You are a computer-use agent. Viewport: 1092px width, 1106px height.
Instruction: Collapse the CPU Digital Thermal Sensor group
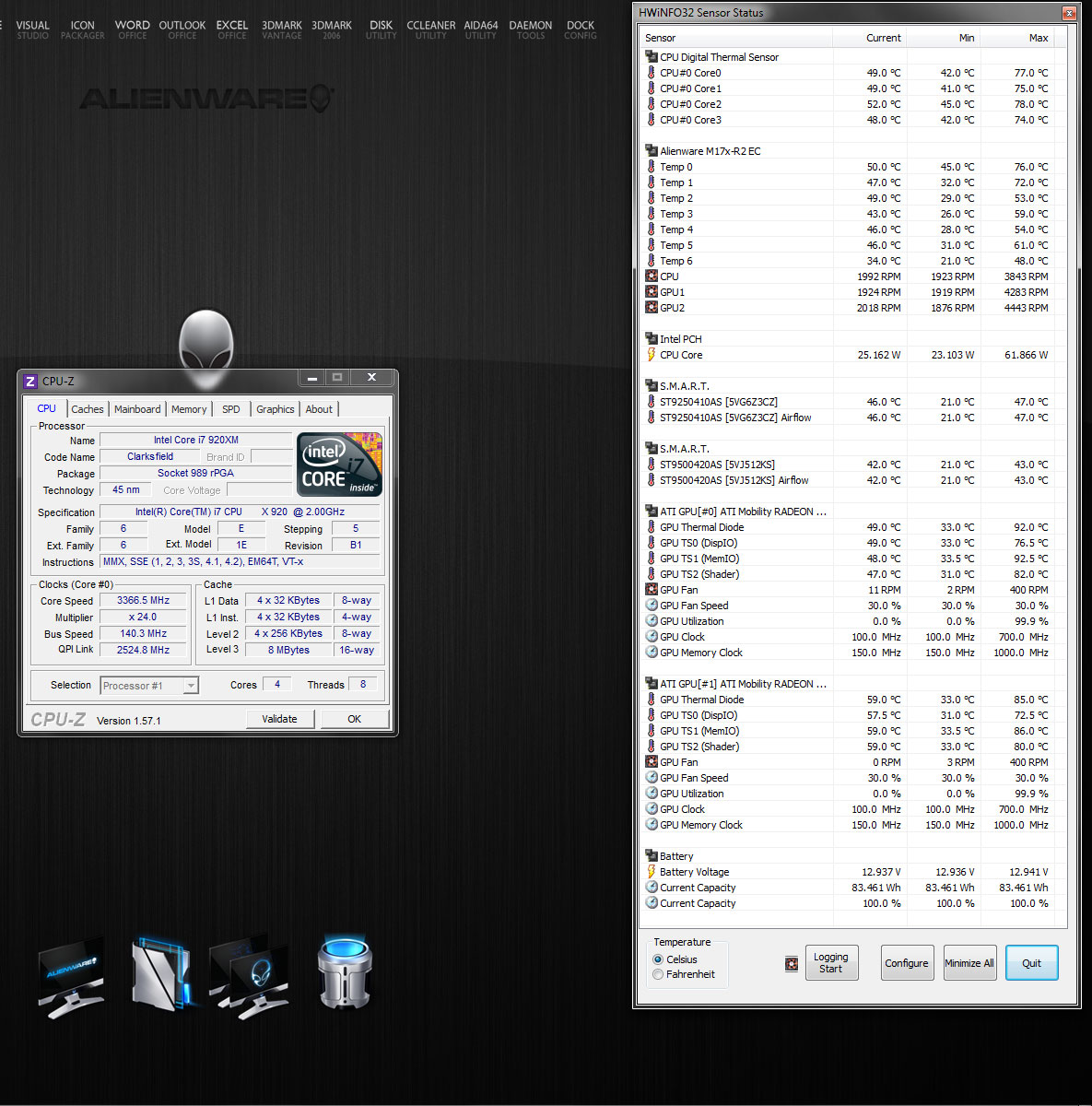click(x=652, y=57)
